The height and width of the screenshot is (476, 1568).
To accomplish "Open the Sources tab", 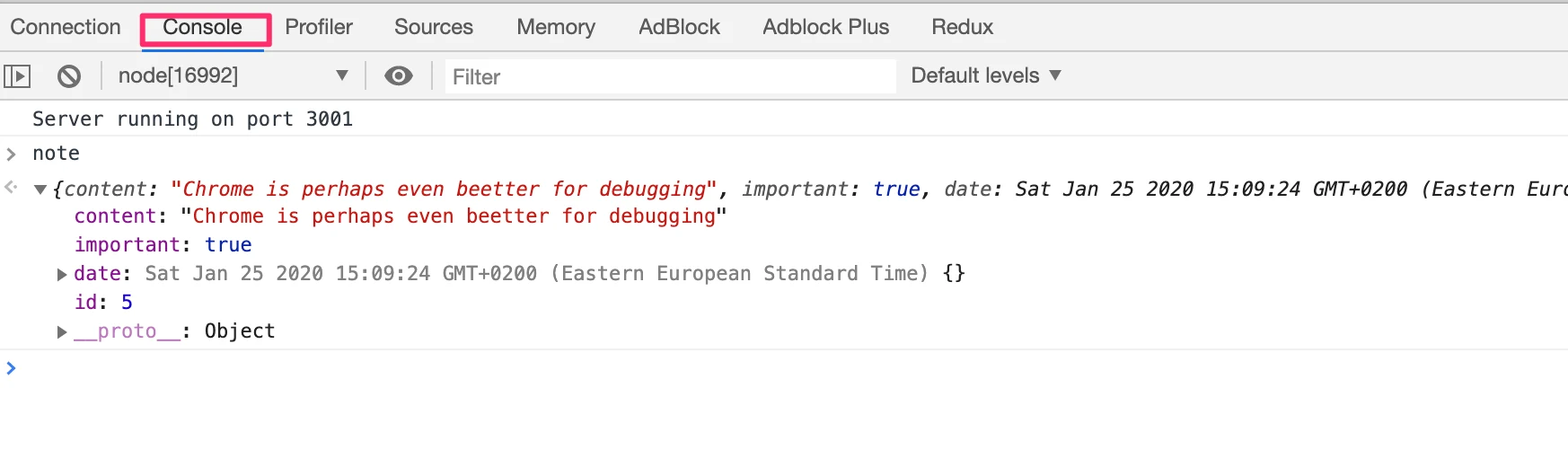I will [434, 27].
